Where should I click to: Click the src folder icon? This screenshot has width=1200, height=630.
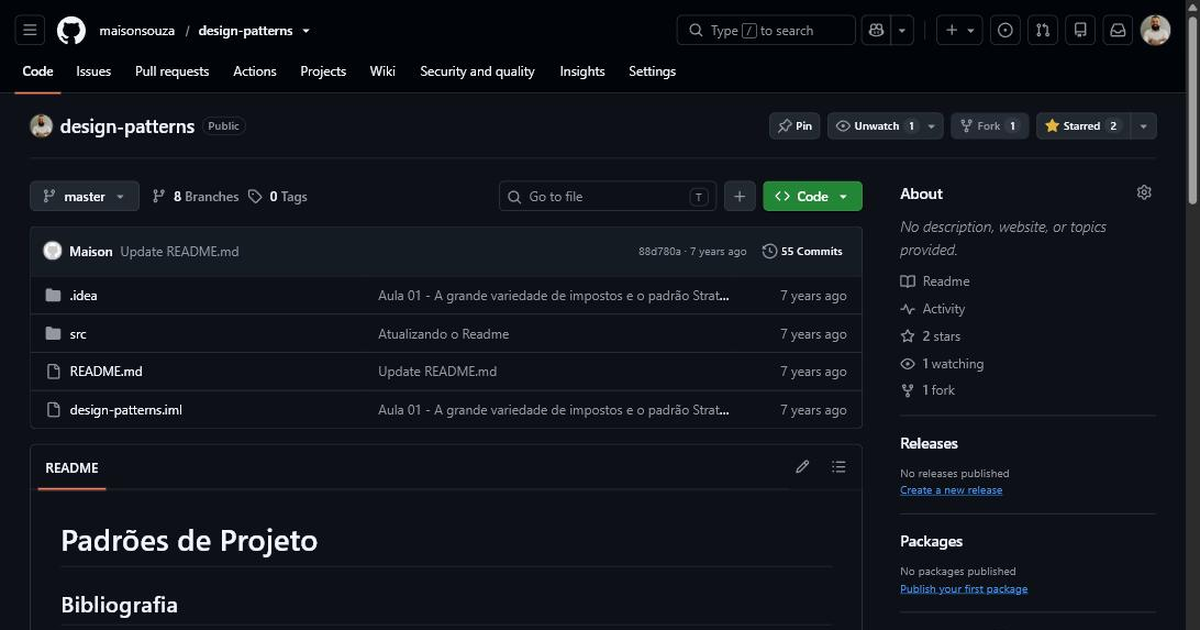54,334
